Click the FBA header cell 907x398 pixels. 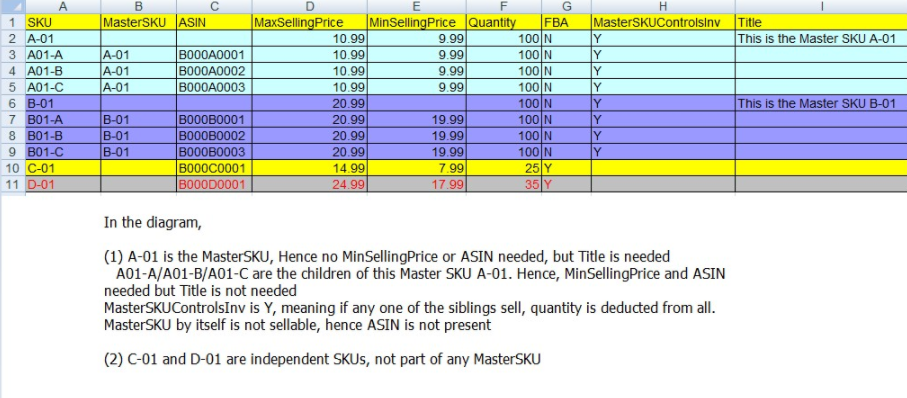[x=566, y=23]
